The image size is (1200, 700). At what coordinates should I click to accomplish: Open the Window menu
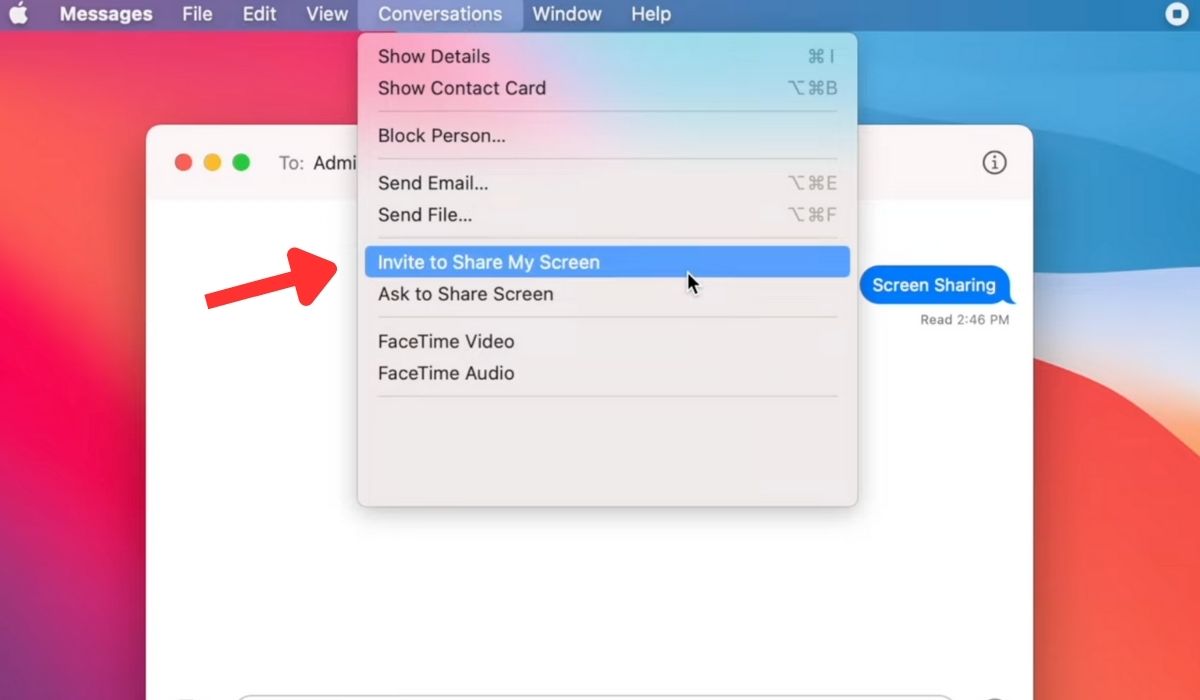[x=567, y=14]
